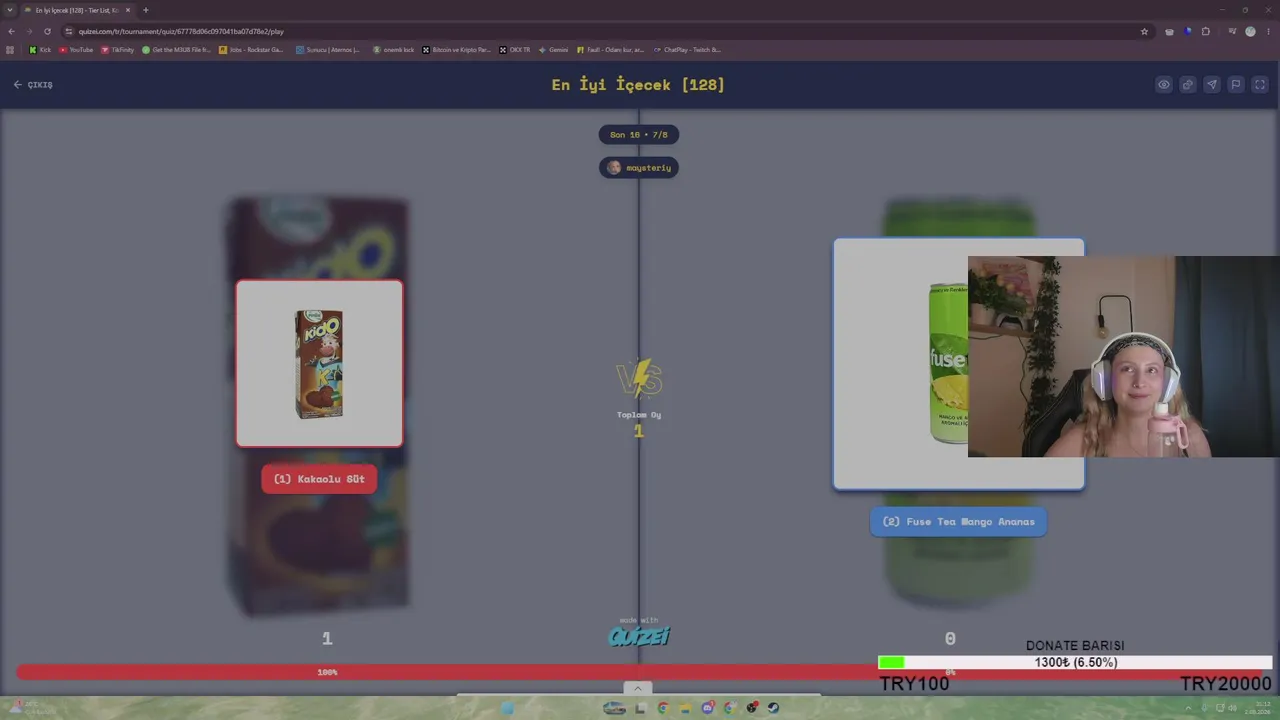Open the Chrome extensions puzzle icon
The width and height of the screenshot is (1280, 720).
point(1206,31)
